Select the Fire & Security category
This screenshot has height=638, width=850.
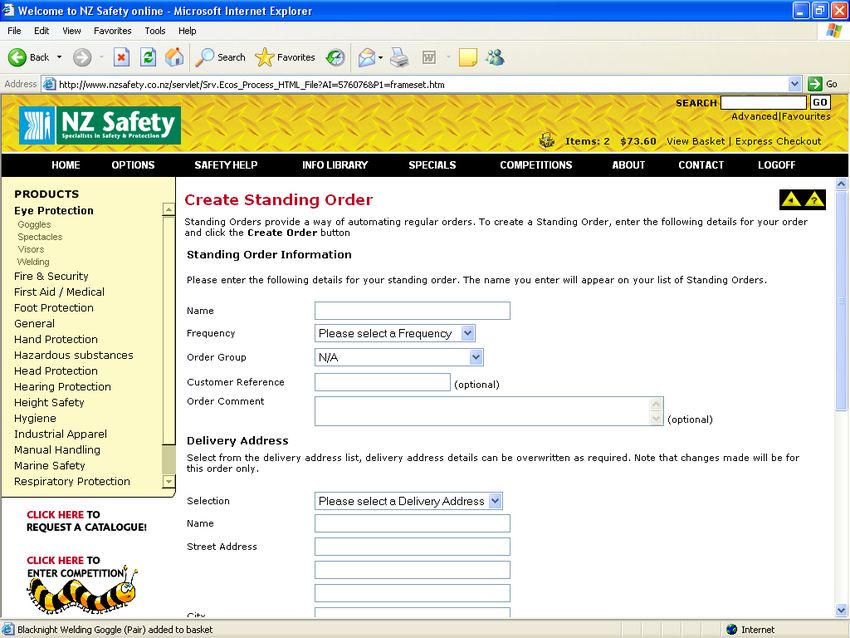(x=51, y=276)
